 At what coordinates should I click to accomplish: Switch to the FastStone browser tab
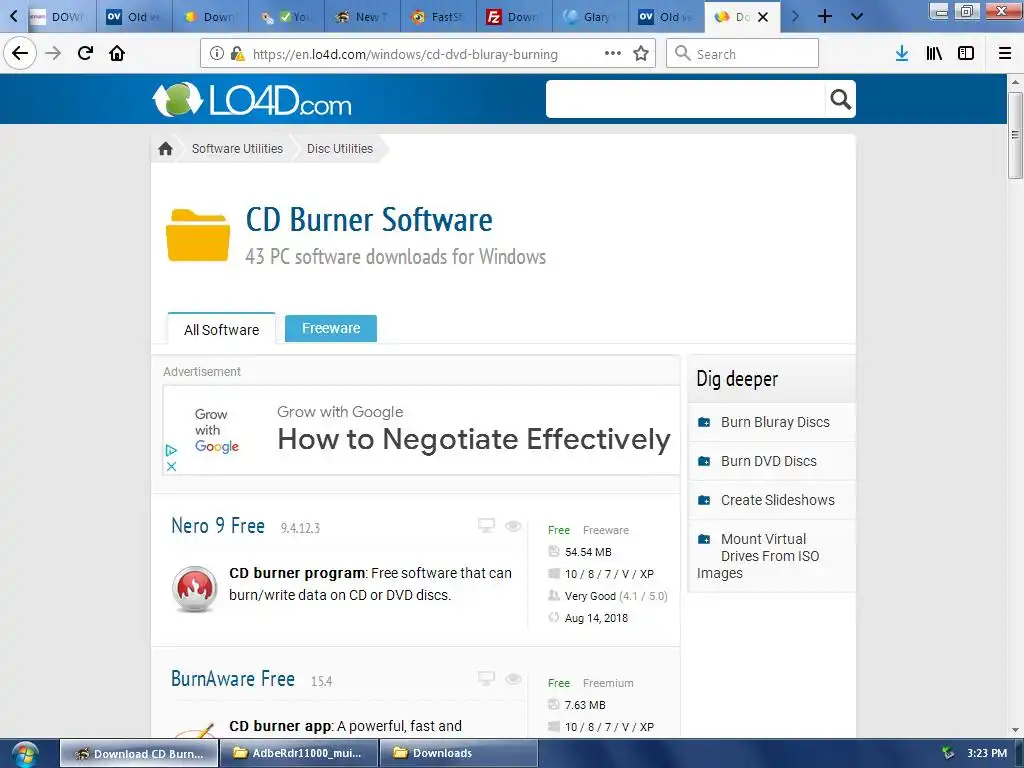[438, 17]
